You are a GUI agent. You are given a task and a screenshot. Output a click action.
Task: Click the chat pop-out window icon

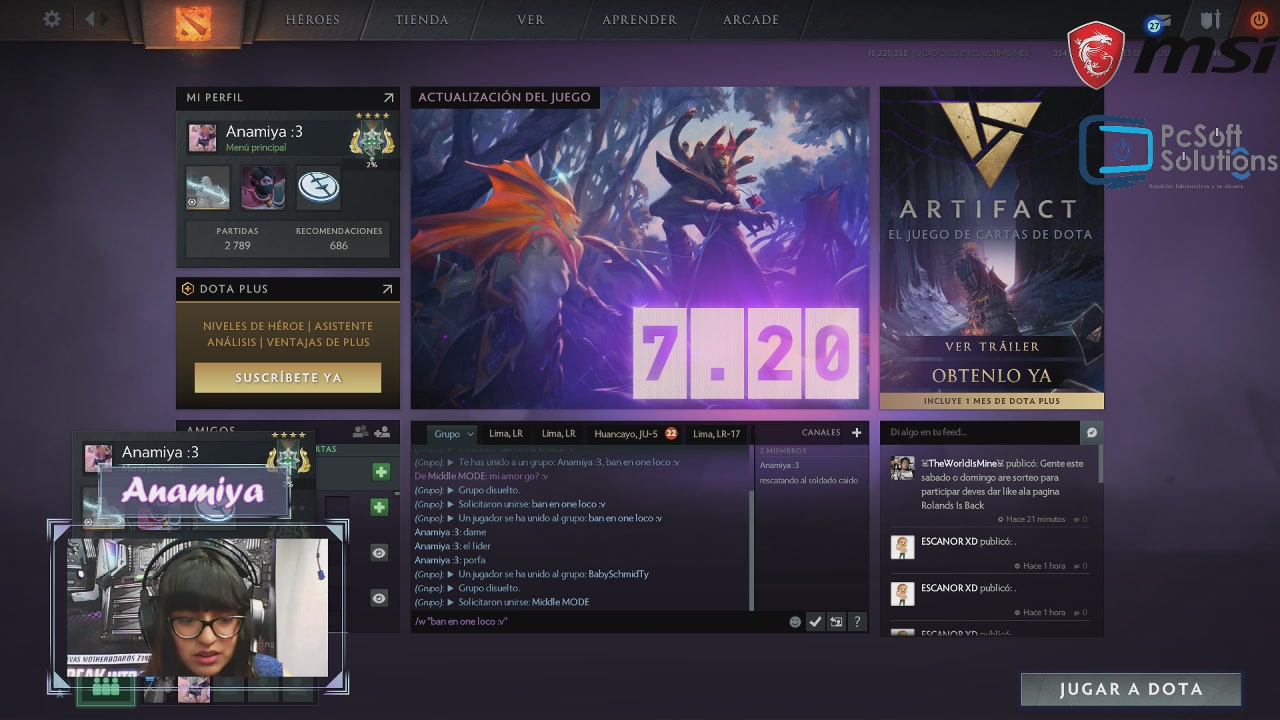point(836,622)
